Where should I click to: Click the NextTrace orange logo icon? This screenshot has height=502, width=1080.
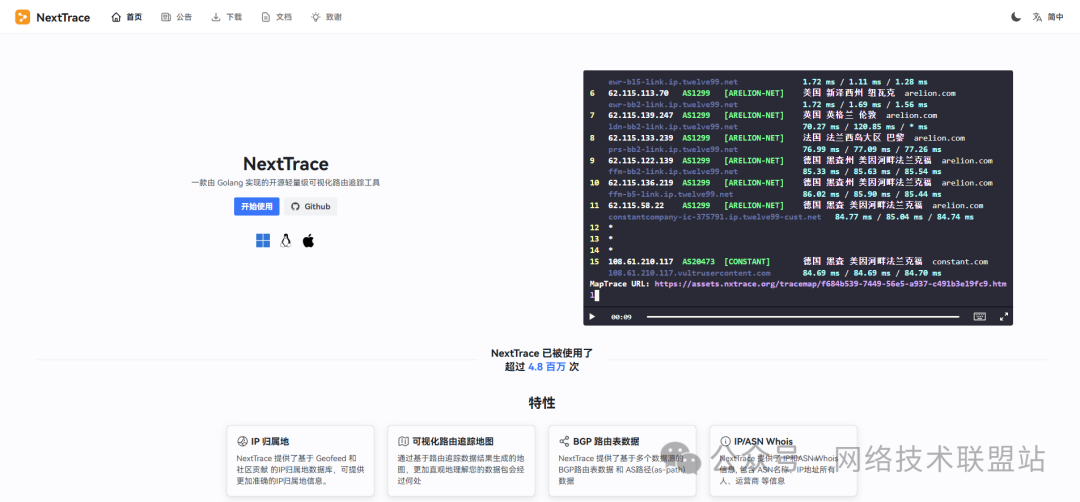[23, 17]
